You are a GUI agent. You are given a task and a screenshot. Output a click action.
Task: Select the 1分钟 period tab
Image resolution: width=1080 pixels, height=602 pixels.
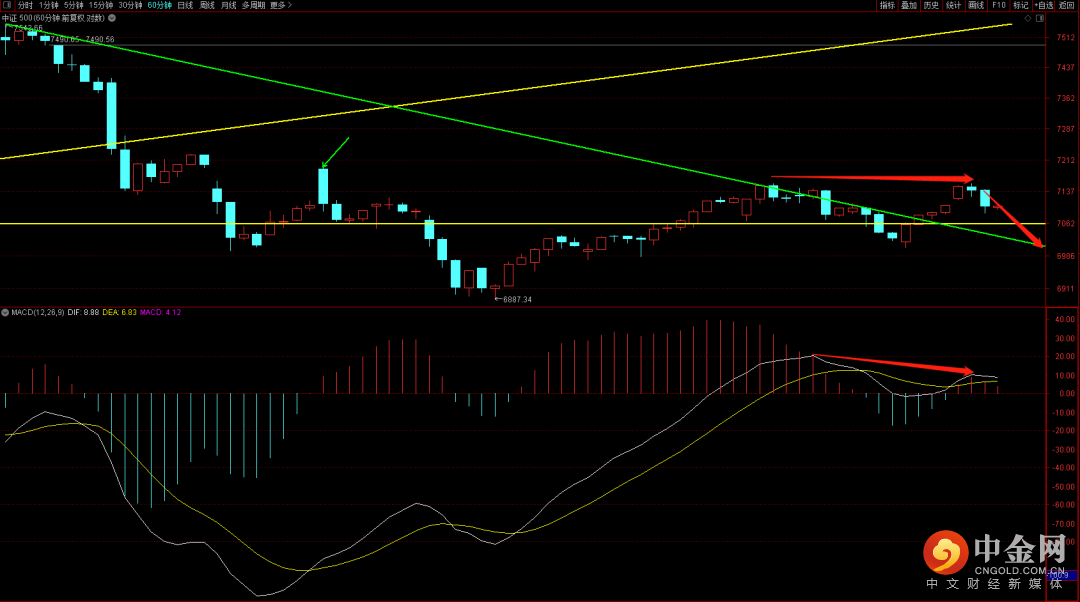(x=48, y=5)
